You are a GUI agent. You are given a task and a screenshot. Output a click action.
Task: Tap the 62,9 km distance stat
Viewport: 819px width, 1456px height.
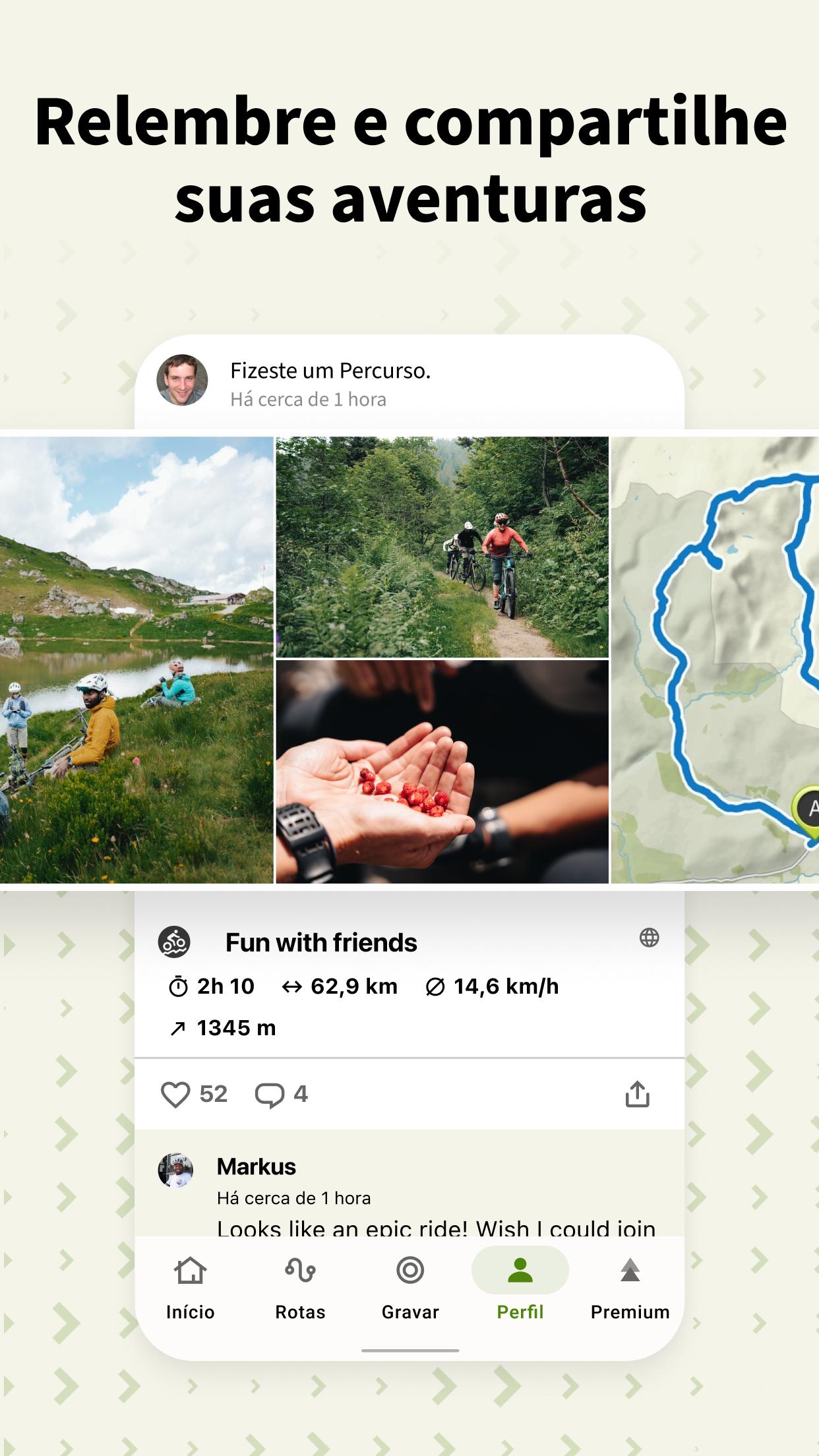(x=340, y=986)
